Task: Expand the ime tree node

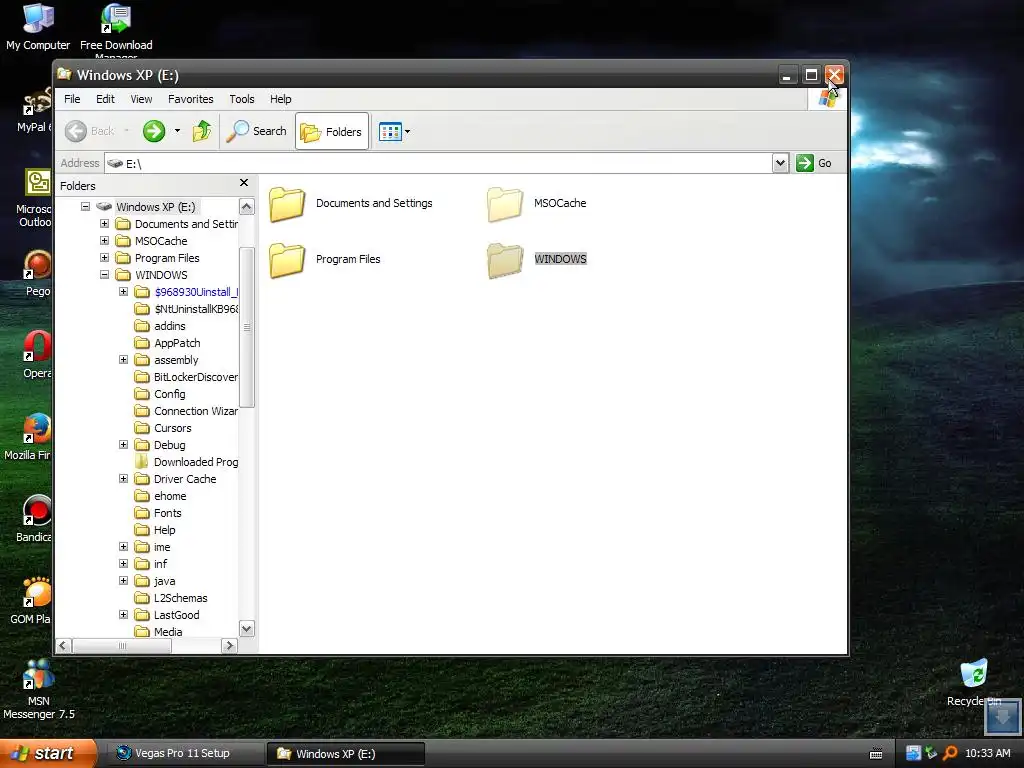Action: pos(123,547)
